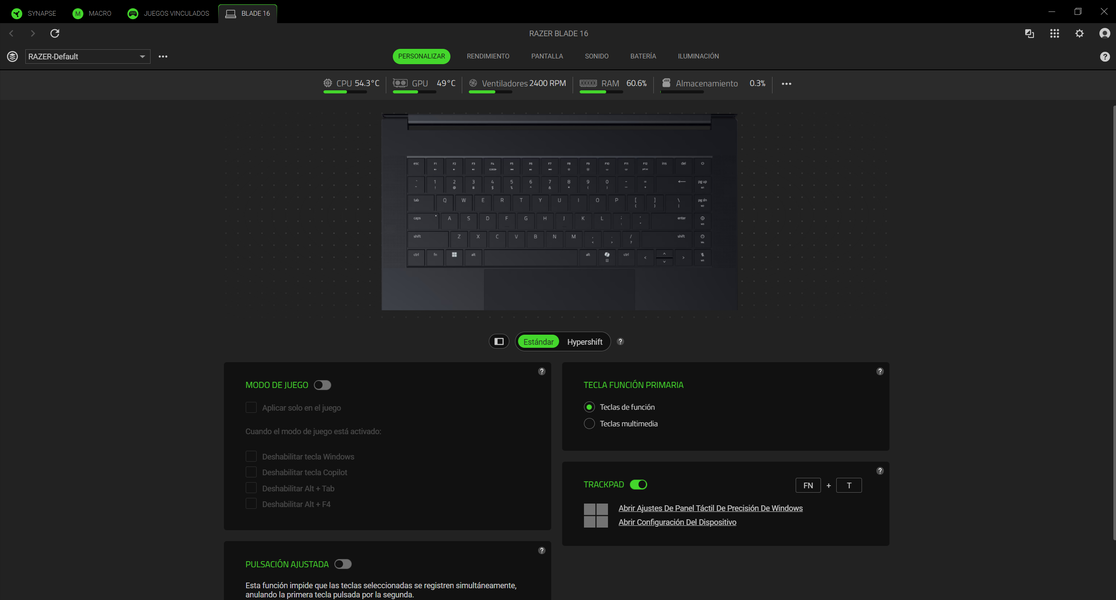Image resolution: width=1116 pixels, height=600 pixels.
Task: Click the RAM usage bar
Action: 601,92
